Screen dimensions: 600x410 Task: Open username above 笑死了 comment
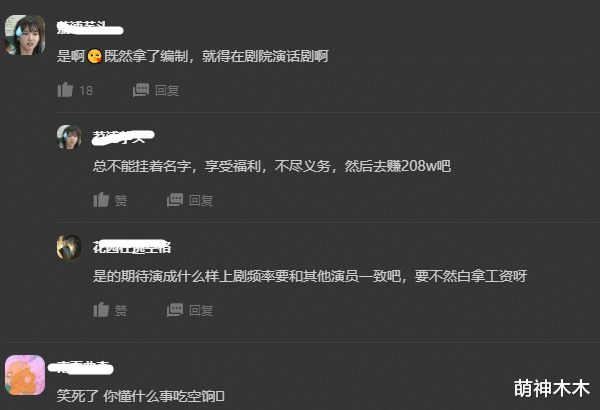[81, 368]
